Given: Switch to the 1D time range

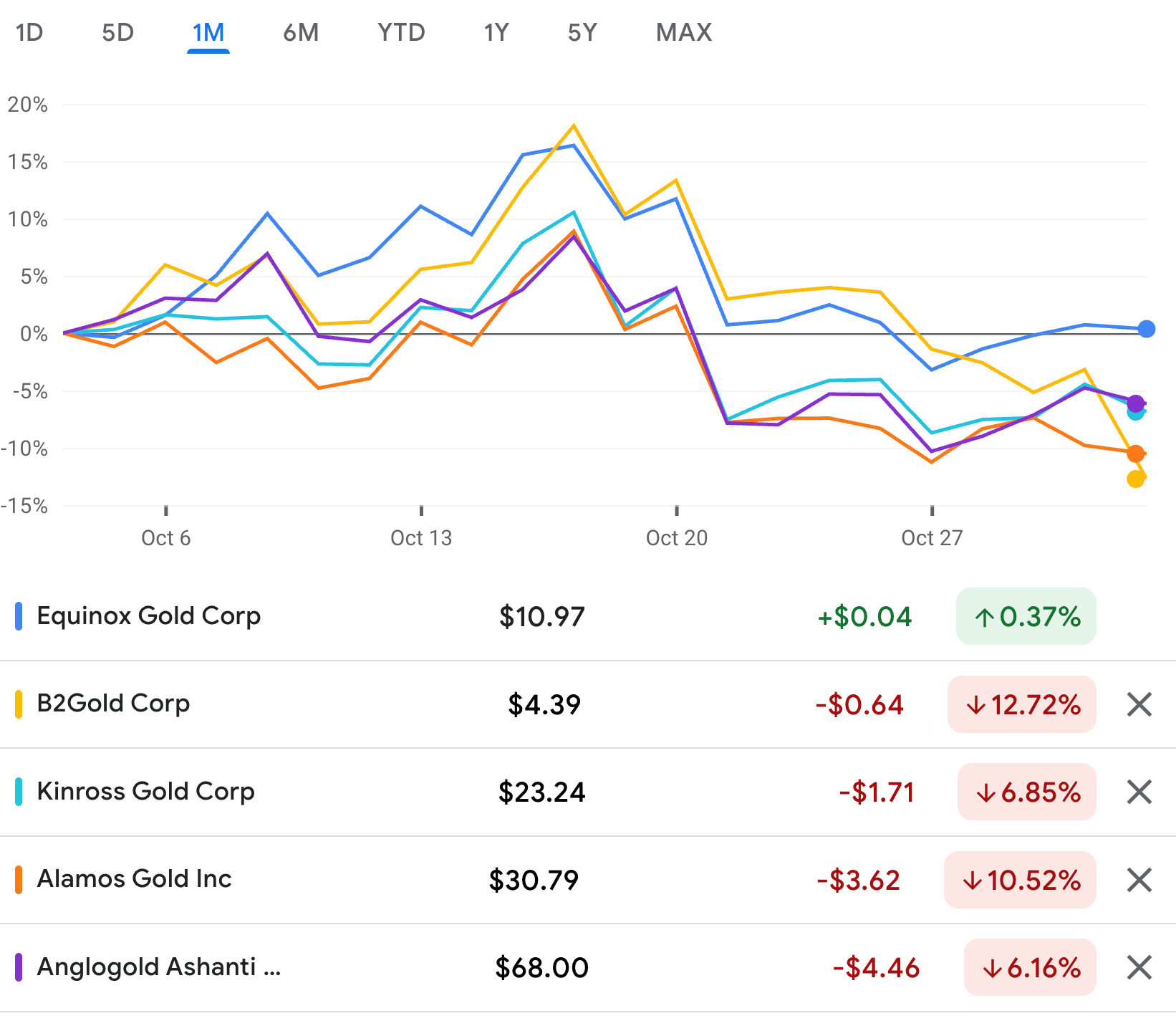Looking at the screenshot, I should [x=29, y=32].
